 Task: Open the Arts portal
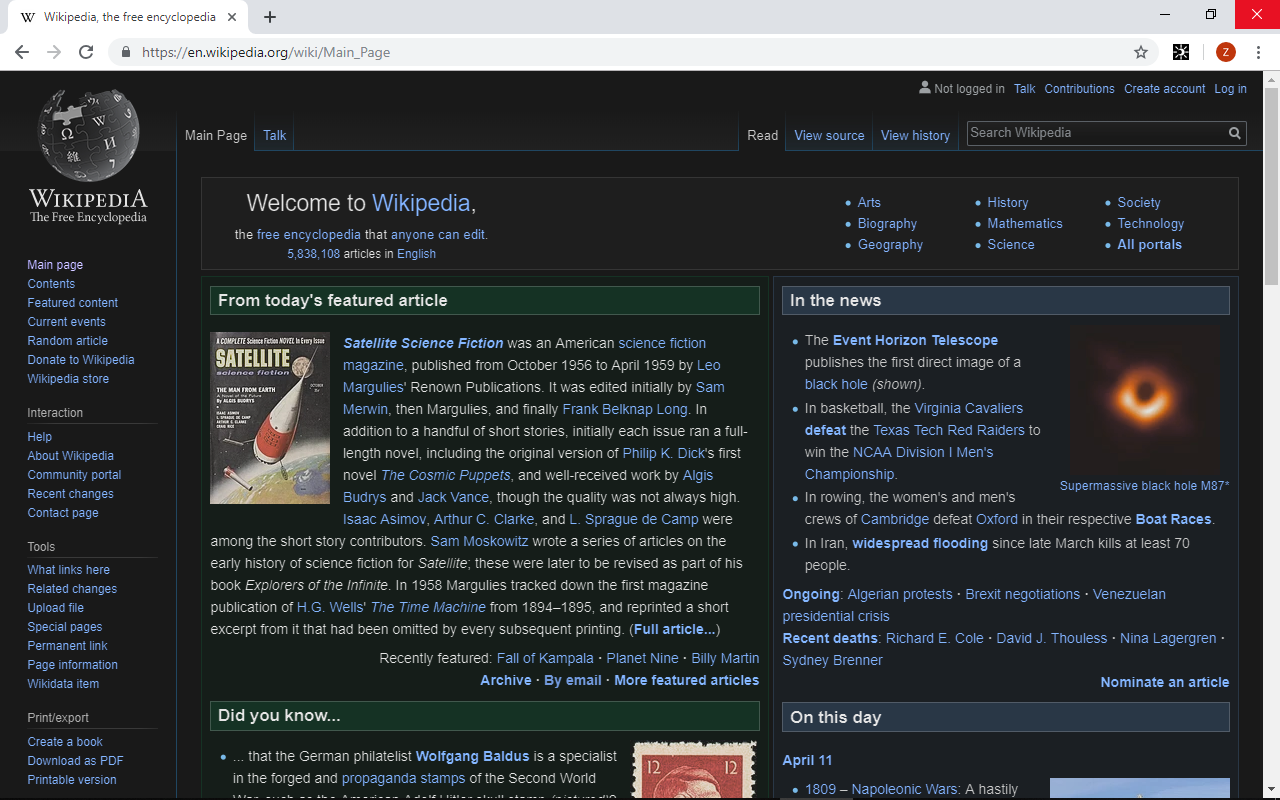point(869,202)
